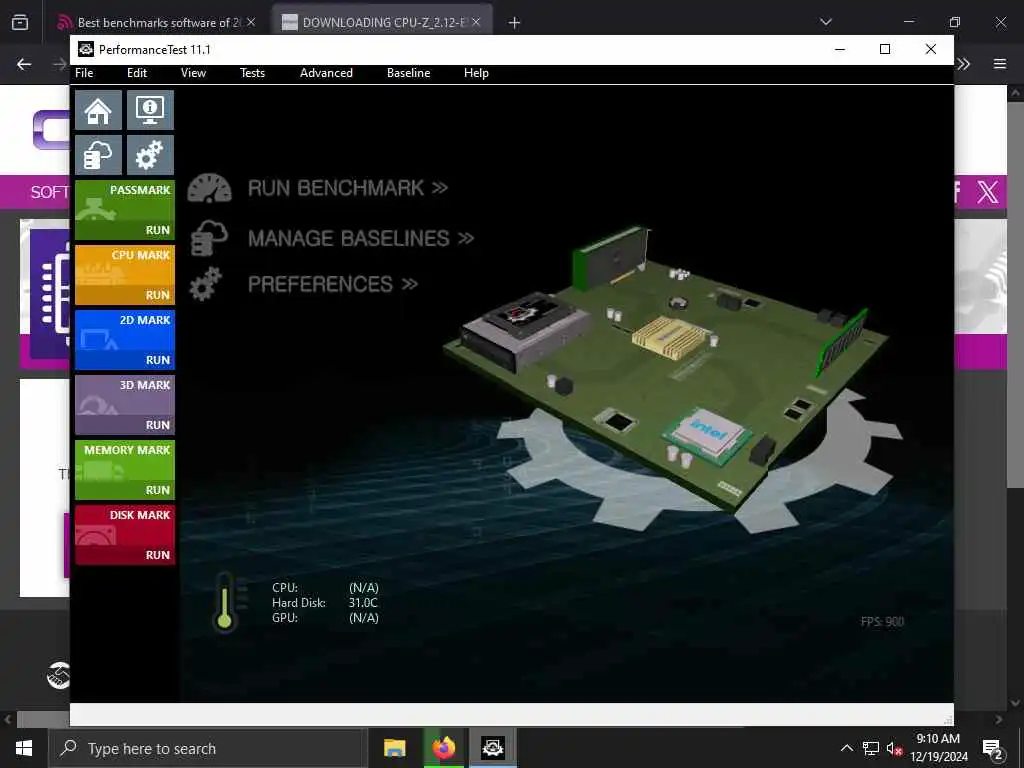Click the browser back arrow
Image resolution: width=1024 pixels, height=768 pixels.
point(24,64)
